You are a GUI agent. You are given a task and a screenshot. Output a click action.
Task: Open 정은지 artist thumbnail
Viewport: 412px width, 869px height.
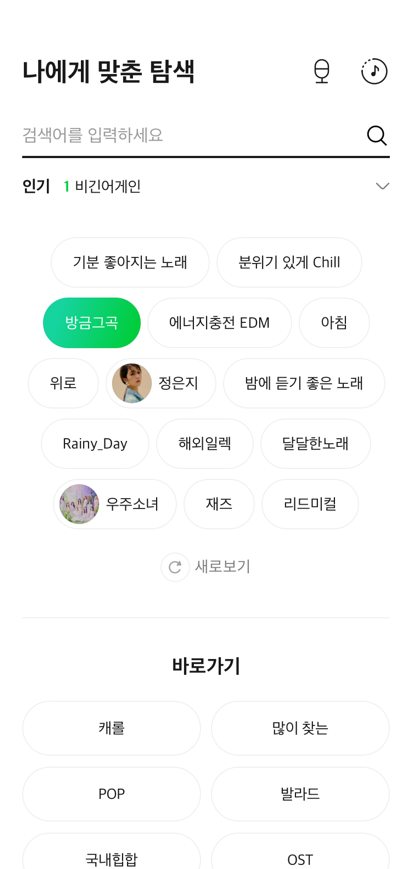click(x=132, y=383)
